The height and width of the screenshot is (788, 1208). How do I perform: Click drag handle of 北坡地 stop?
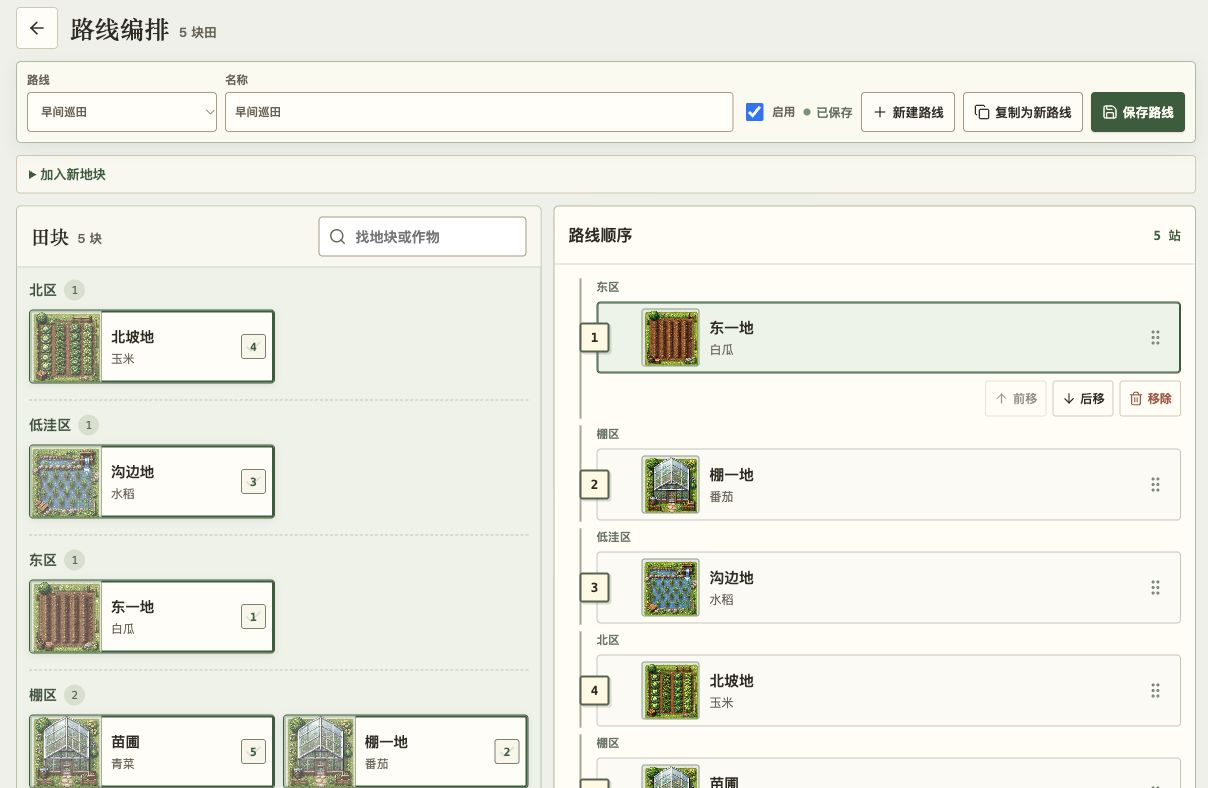(x=1155, y=690)
